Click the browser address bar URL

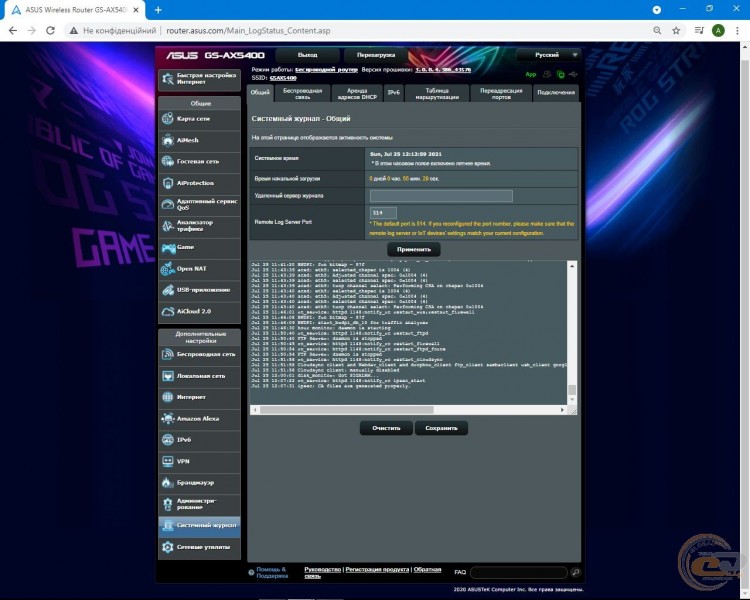(248, 31)
